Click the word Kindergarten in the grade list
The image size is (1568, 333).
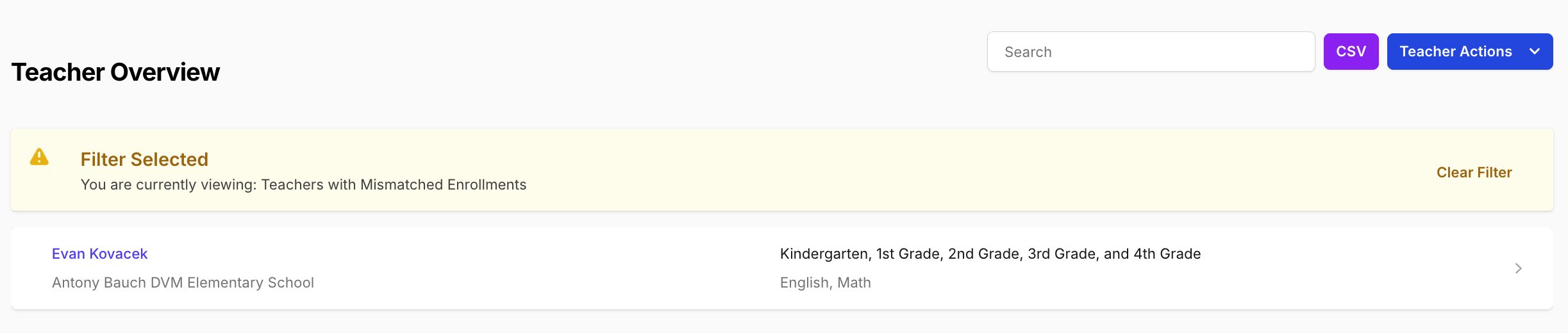tap(824, 254)
